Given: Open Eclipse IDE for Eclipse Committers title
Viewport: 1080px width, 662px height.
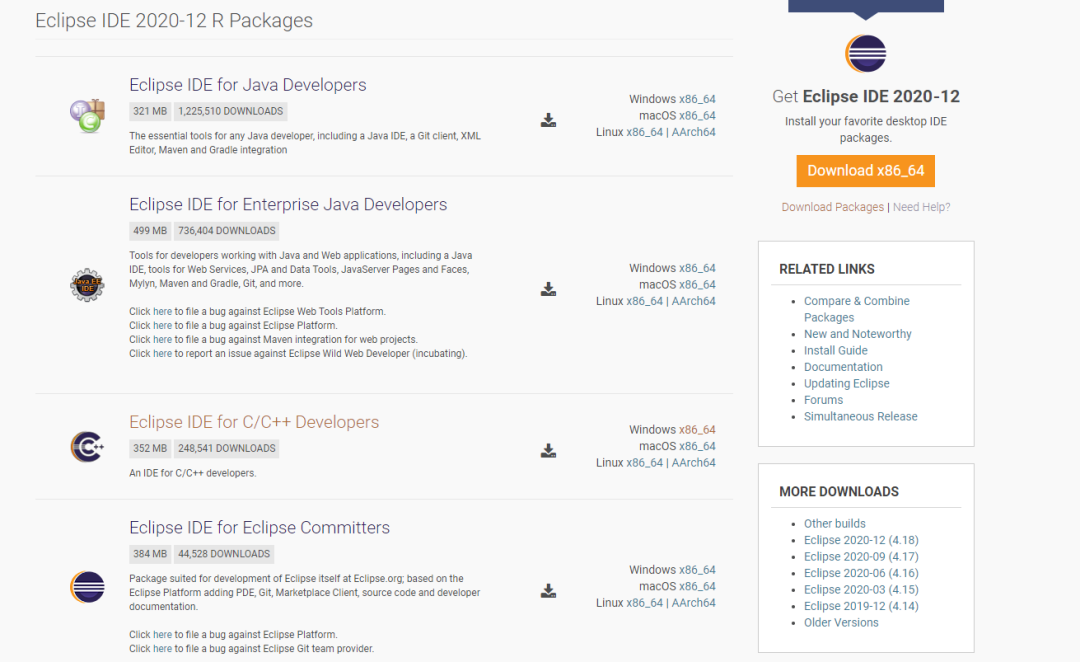Looking at the screenshot, I should (x=260, y=528).
